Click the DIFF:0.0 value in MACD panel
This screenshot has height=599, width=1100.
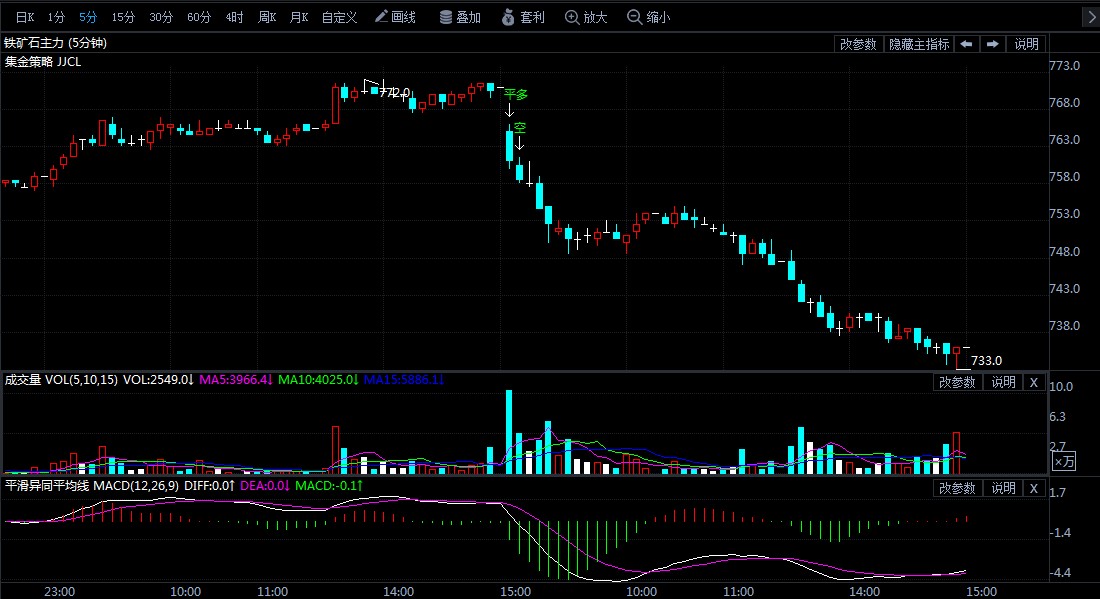pos(209,485)
